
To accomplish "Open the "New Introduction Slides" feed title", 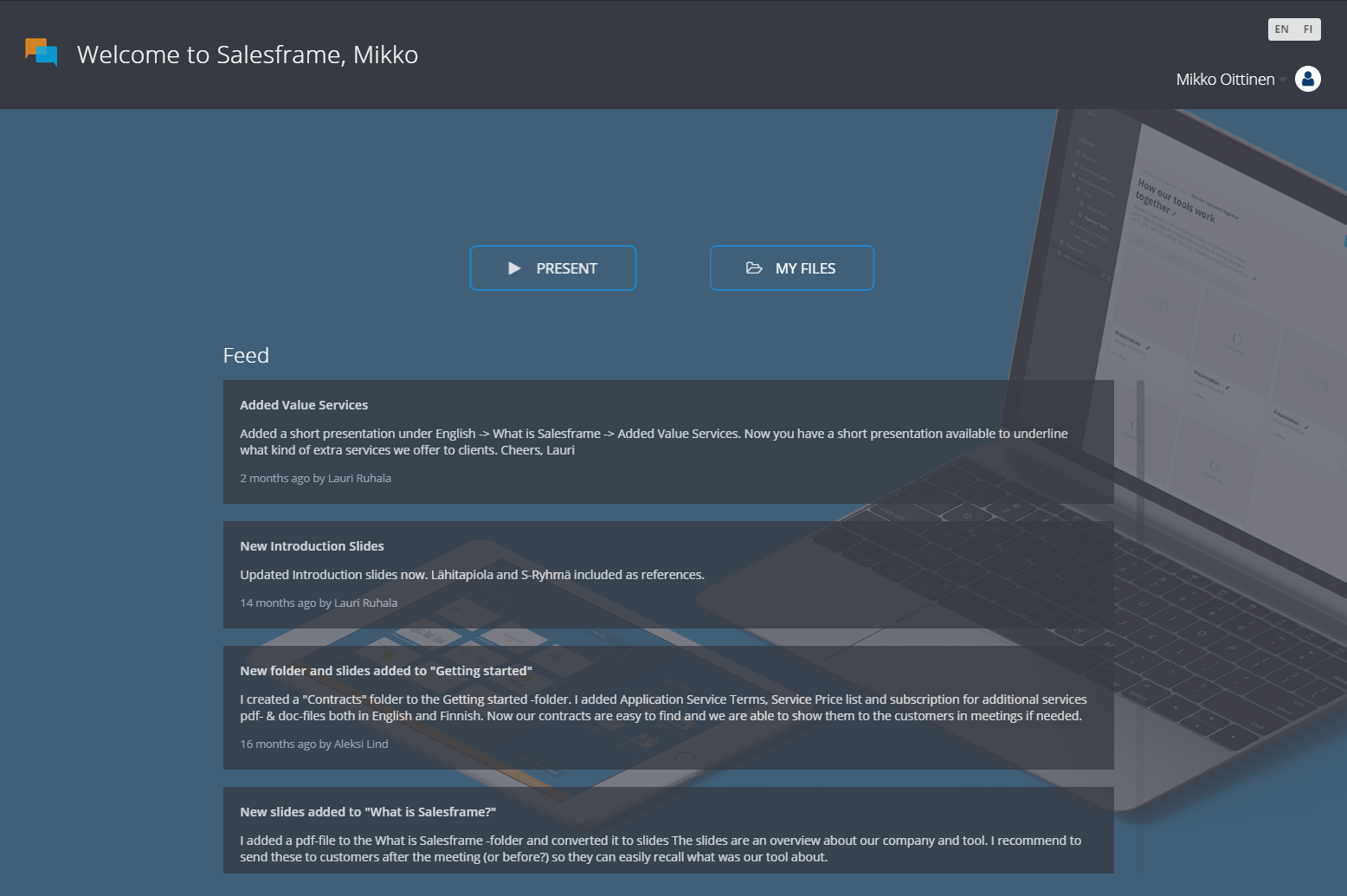I will [x=312, y=546].
